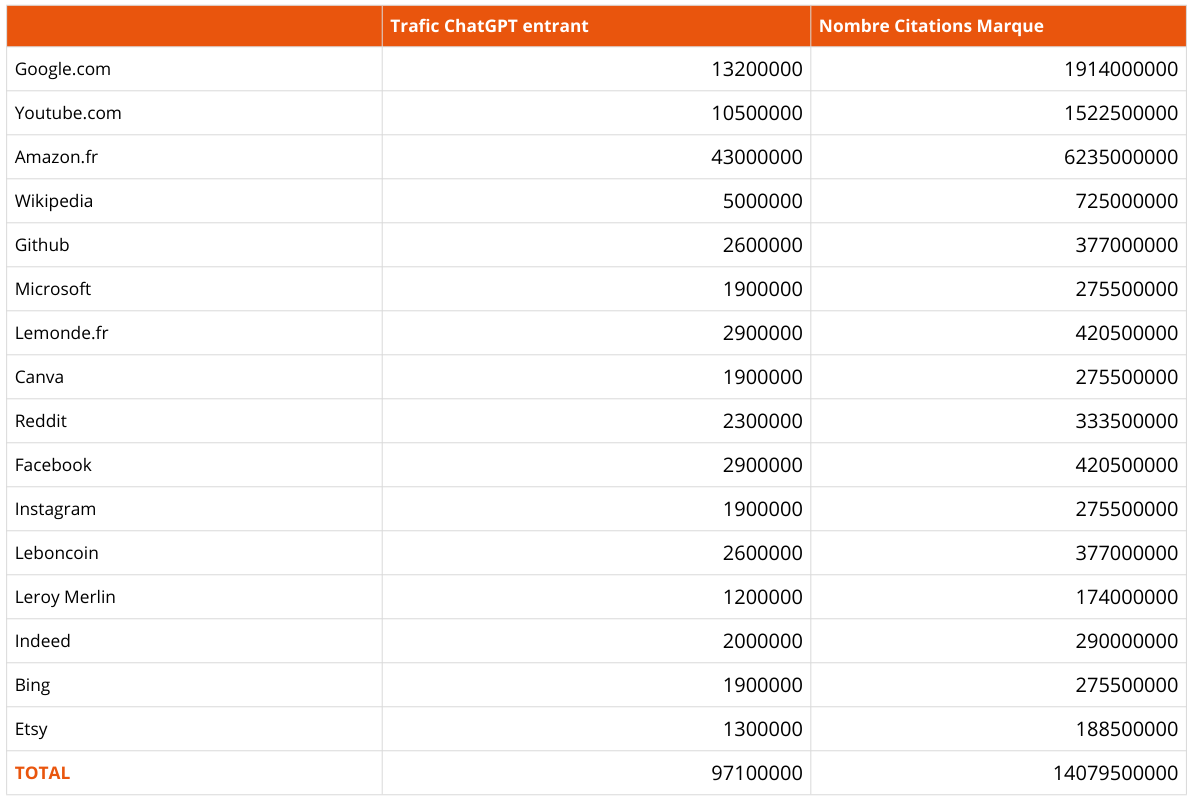
Task: Click the Leroy Merlin cell
Action: click(x=65, y=597)
